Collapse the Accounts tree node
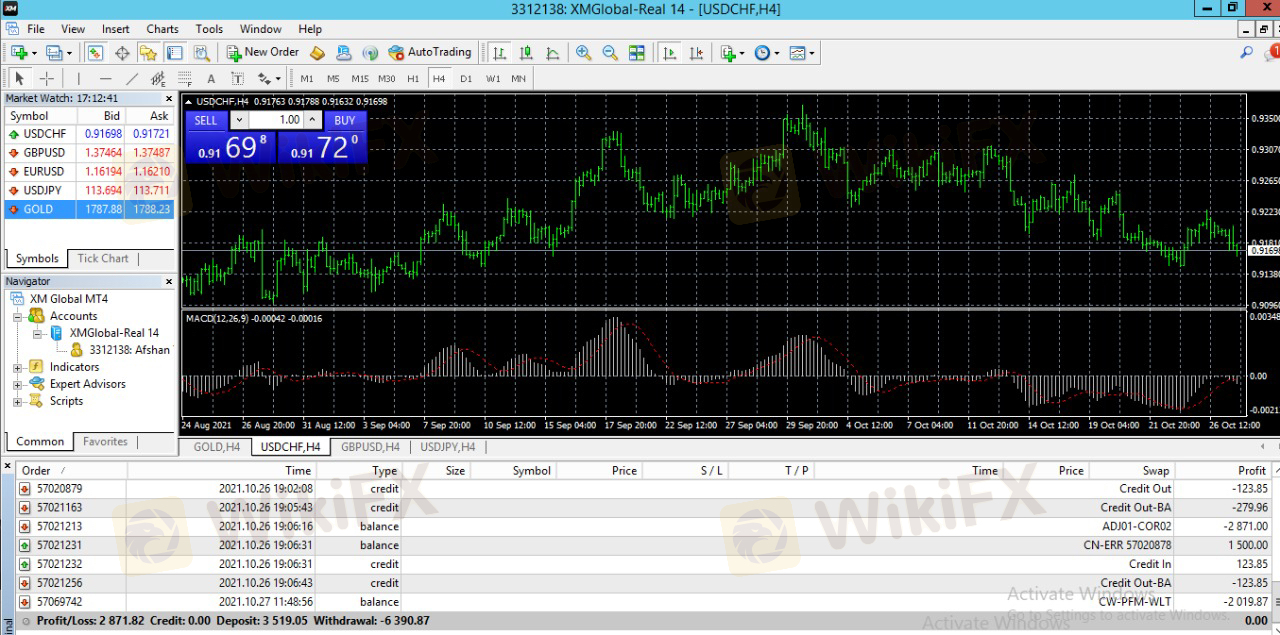The width and height of the screenshot is (1280, 635). point(18,316)
